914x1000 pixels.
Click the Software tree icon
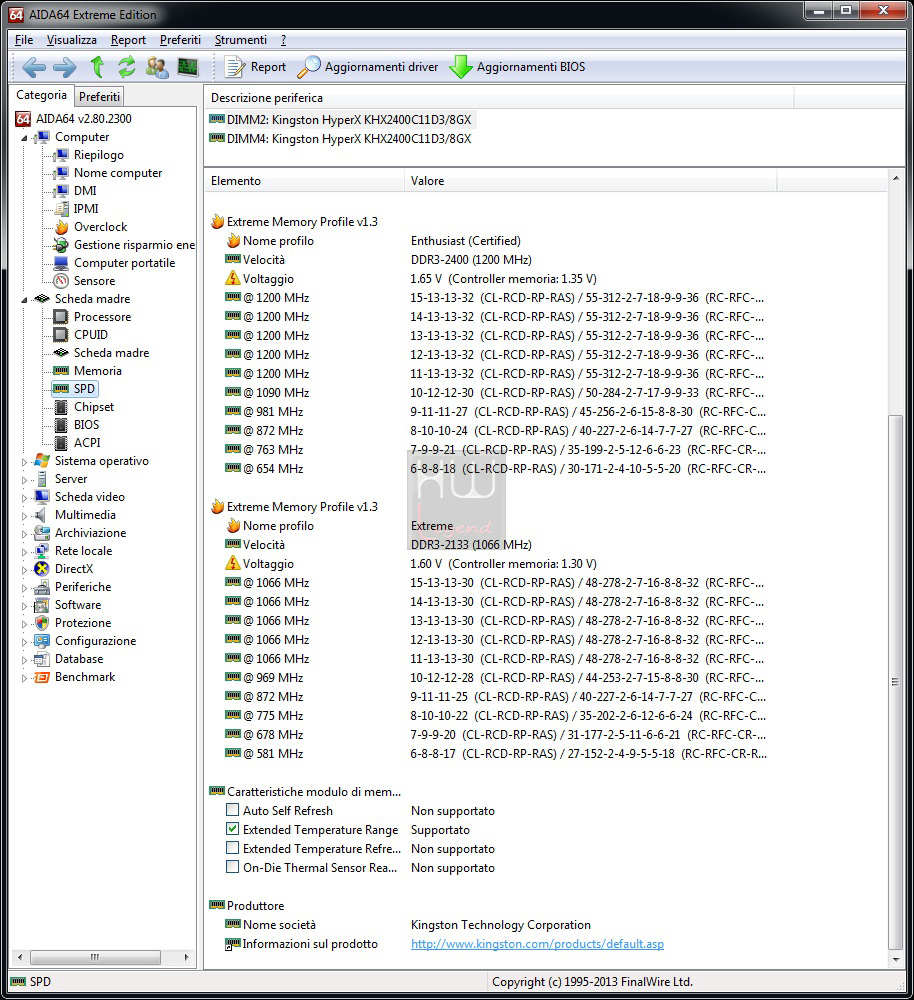[x=42, y=605]
